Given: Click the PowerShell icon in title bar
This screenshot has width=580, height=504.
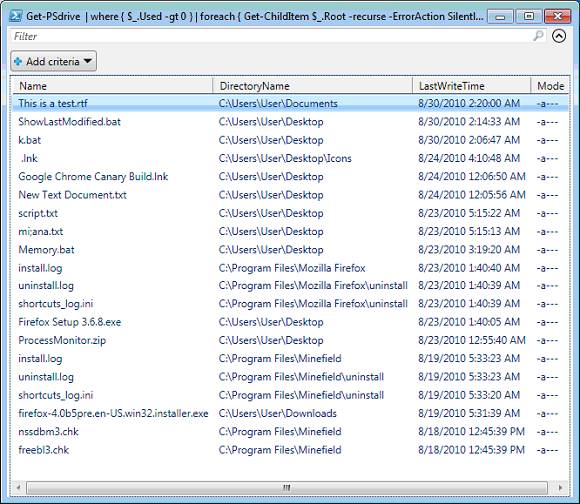Looking at the screenshot, I should pyautogui.click(x=16, y=16).
